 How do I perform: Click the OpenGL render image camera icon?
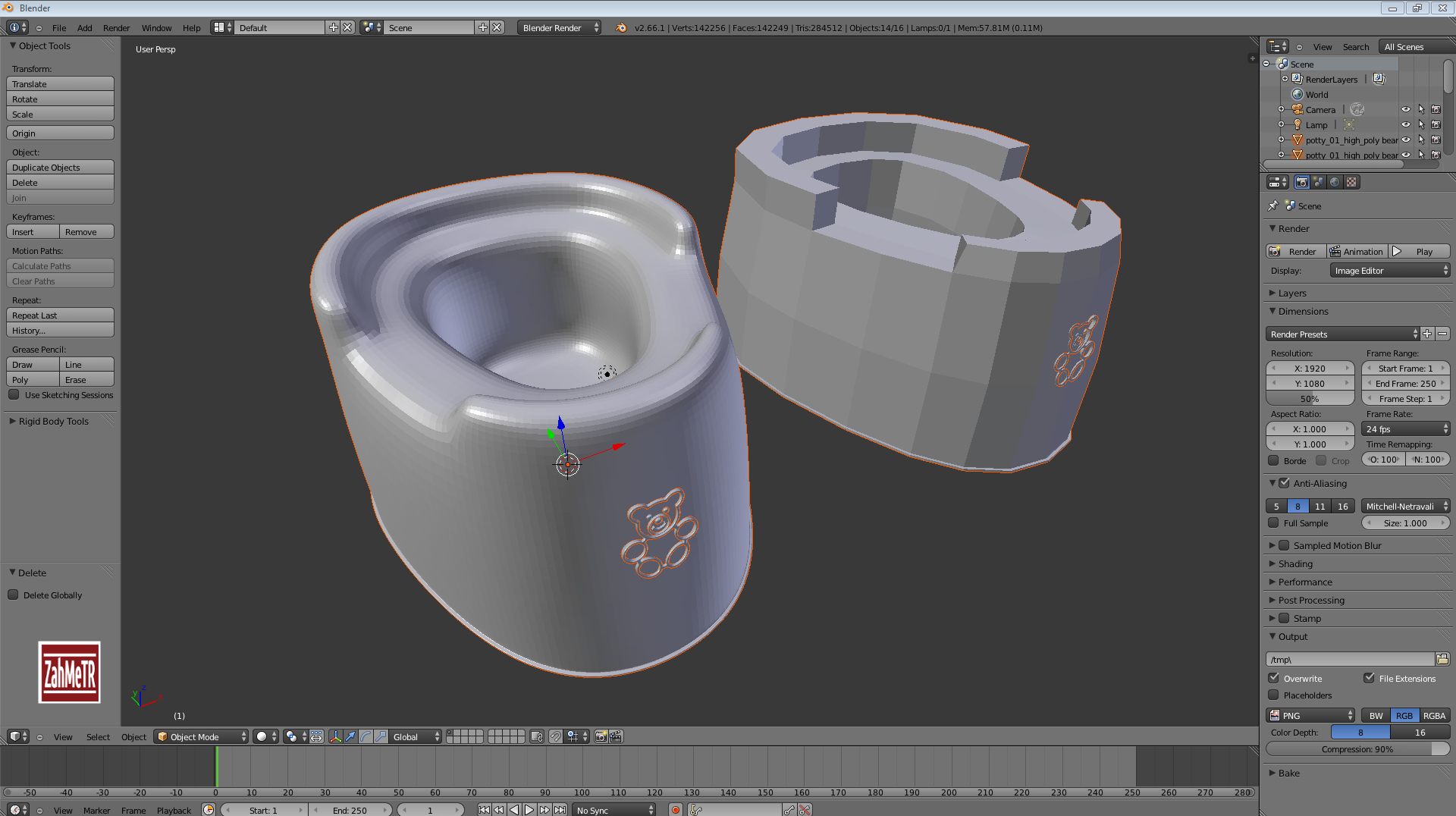pyautogui.click(x=601, y=736)
